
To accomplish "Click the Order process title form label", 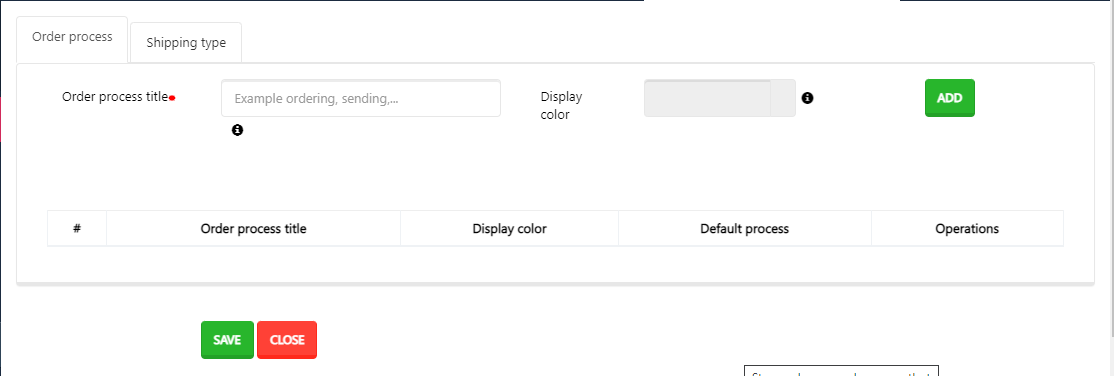I will pyautogui.click(x=115, y=97).
